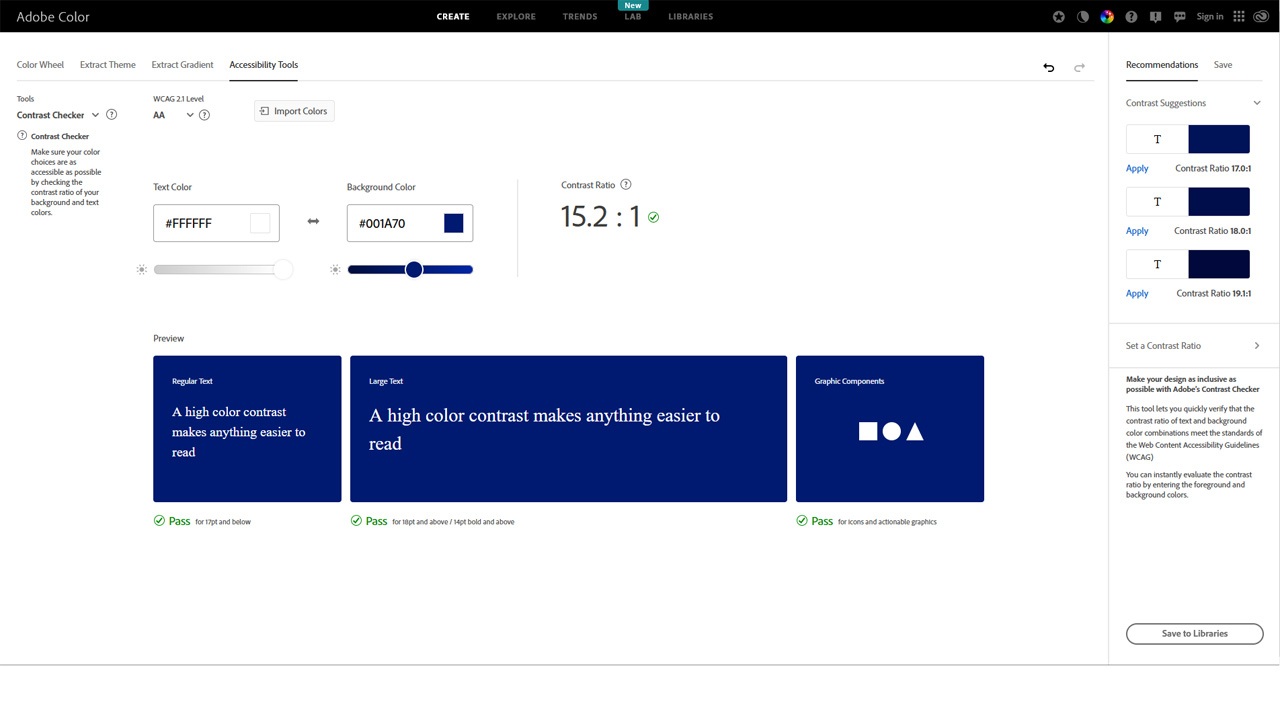Open the Adobe apps grid icon
This screenshot has height=720, width=1280.
pyautogui.click(x=1239, y=17)
